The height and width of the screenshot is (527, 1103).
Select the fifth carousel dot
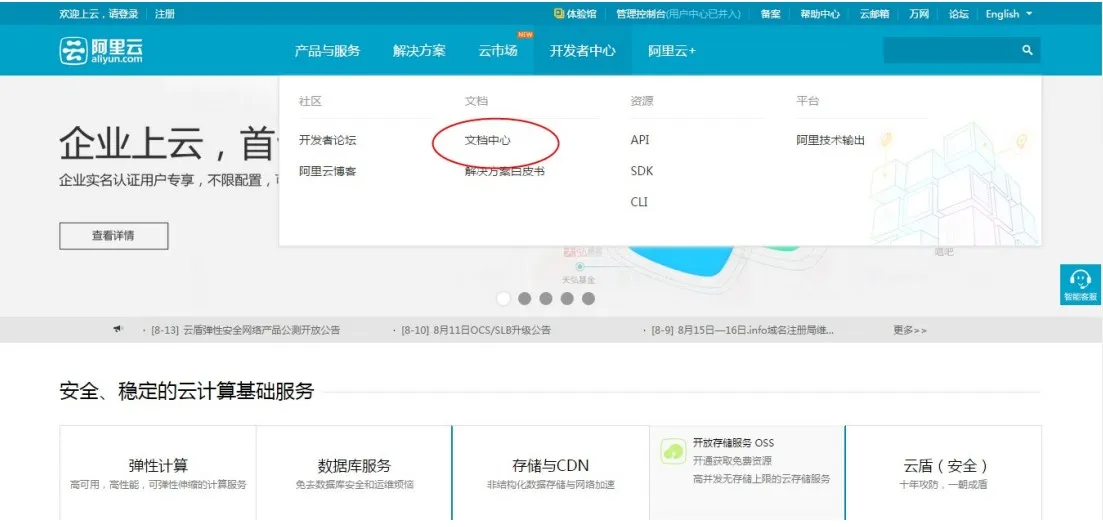tap(588, 298)
